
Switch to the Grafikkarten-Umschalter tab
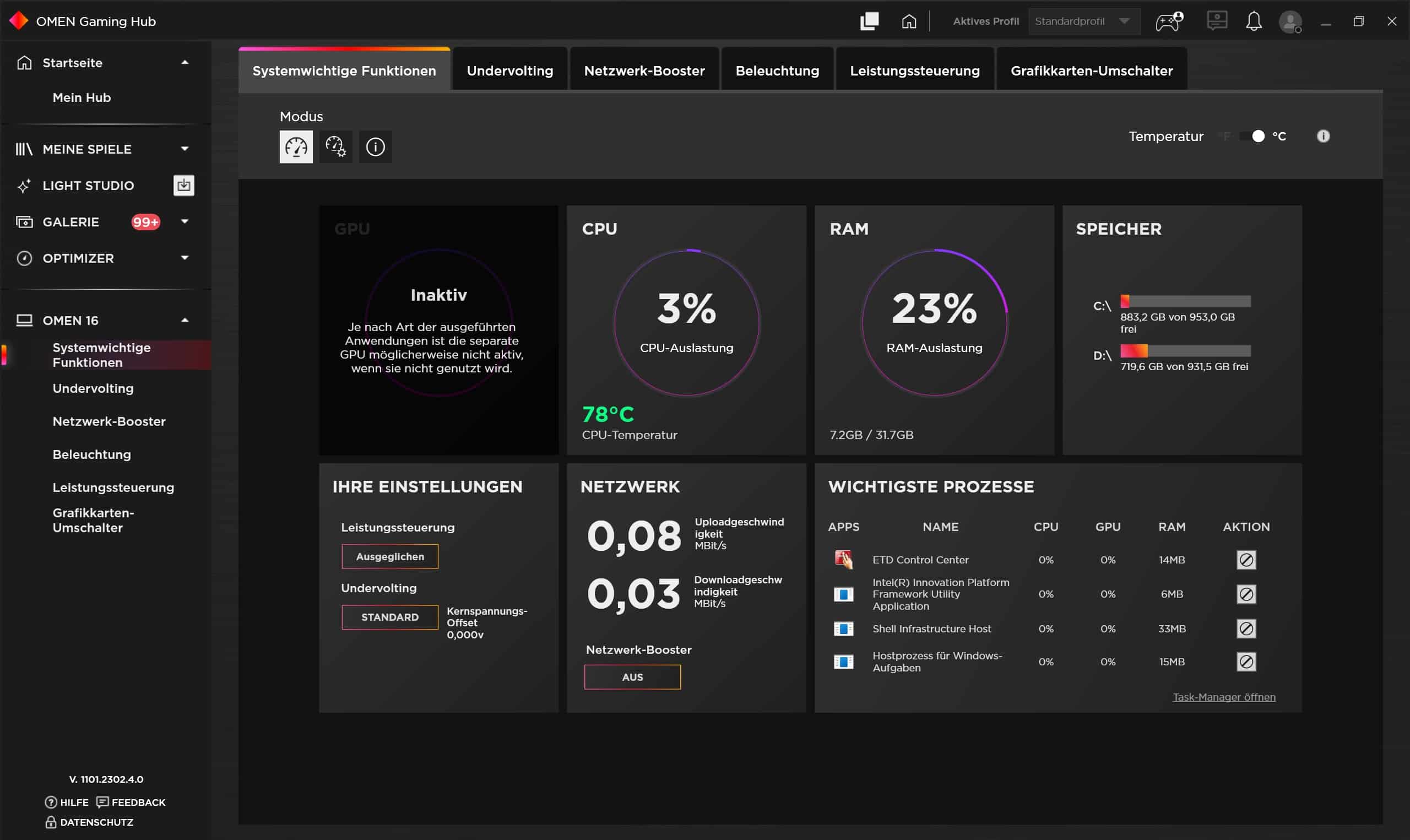pos(1091,71)
